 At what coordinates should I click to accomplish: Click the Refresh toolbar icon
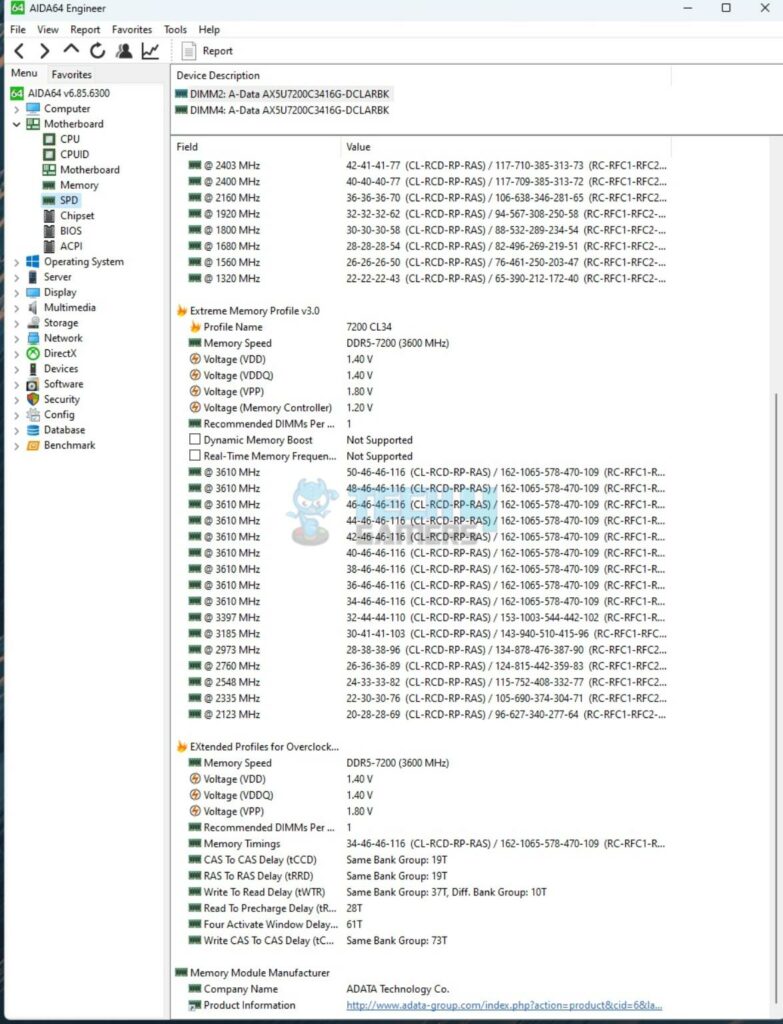tap(97, 51)
